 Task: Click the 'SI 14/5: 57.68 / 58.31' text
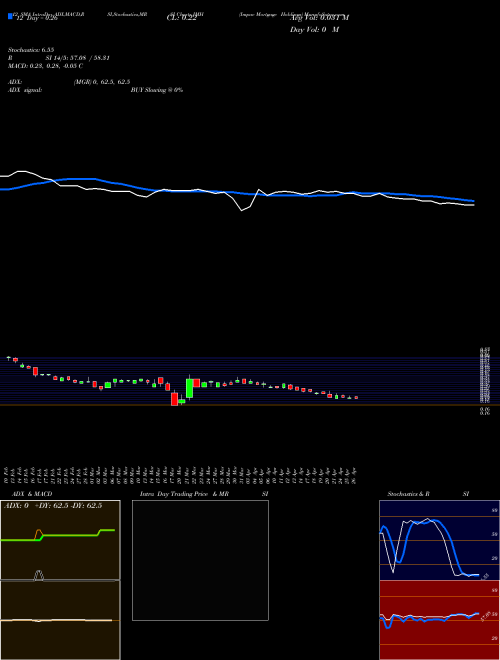(x=77, y=58)
